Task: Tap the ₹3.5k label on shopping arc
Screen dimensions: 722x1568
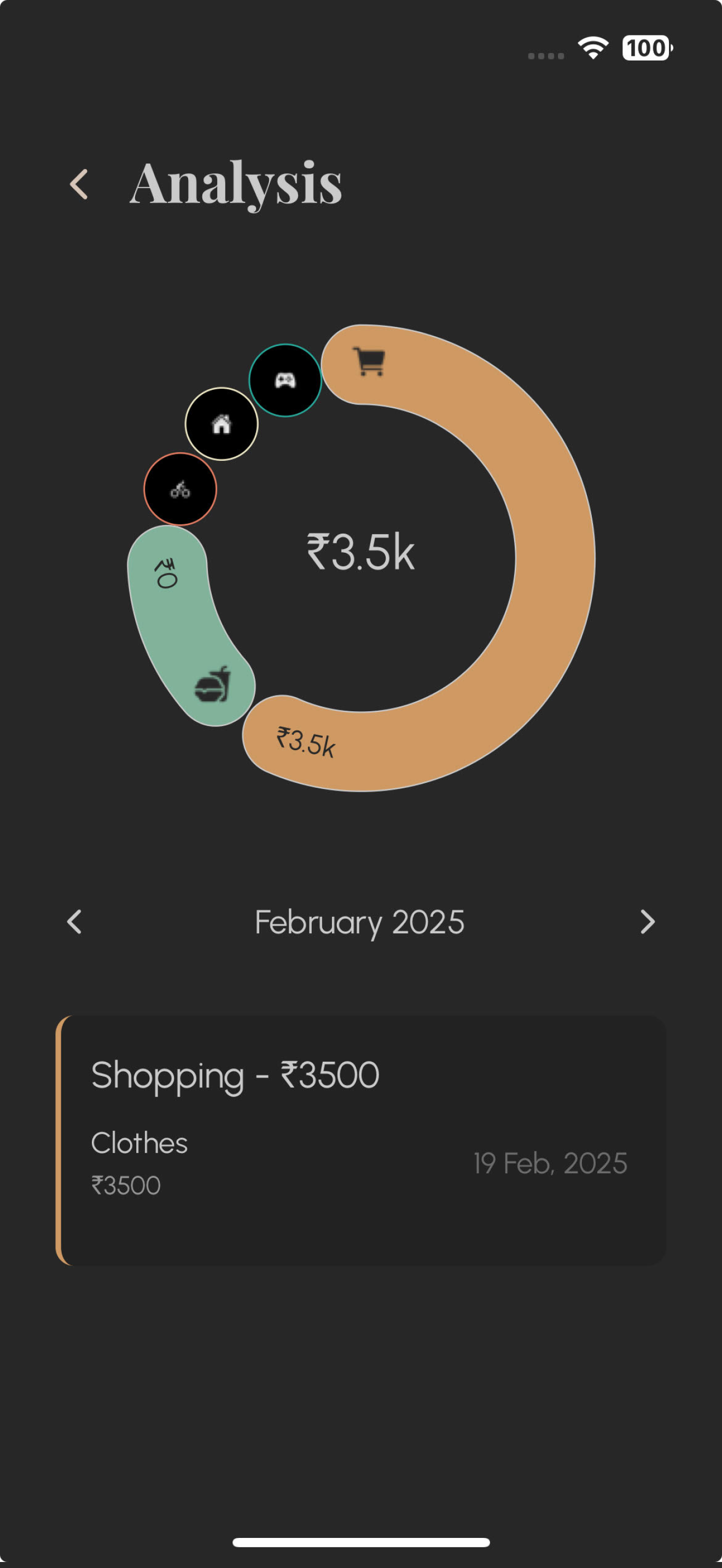Action: [306, 742]
